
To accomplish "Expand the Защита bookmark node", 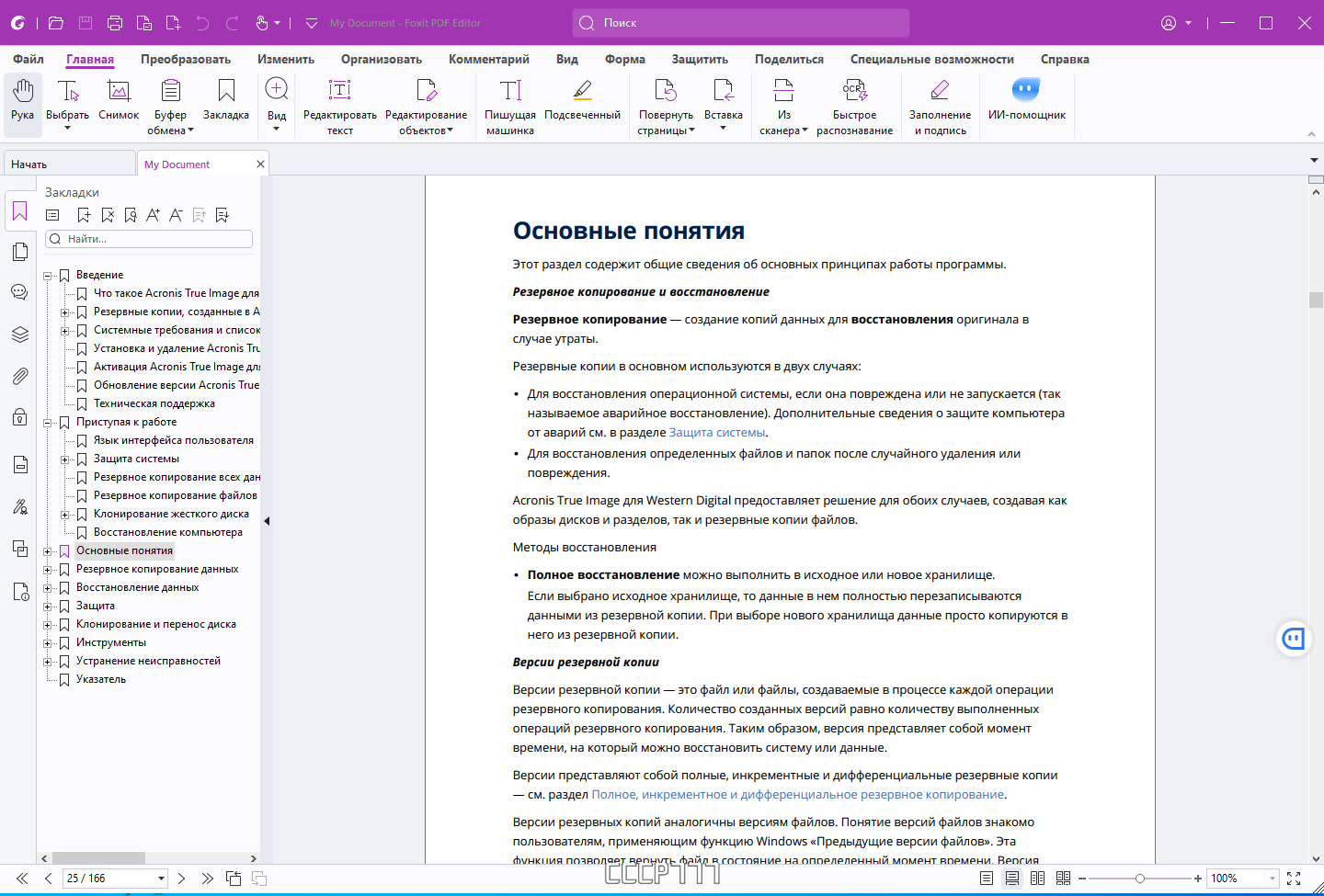I will 48,607.
